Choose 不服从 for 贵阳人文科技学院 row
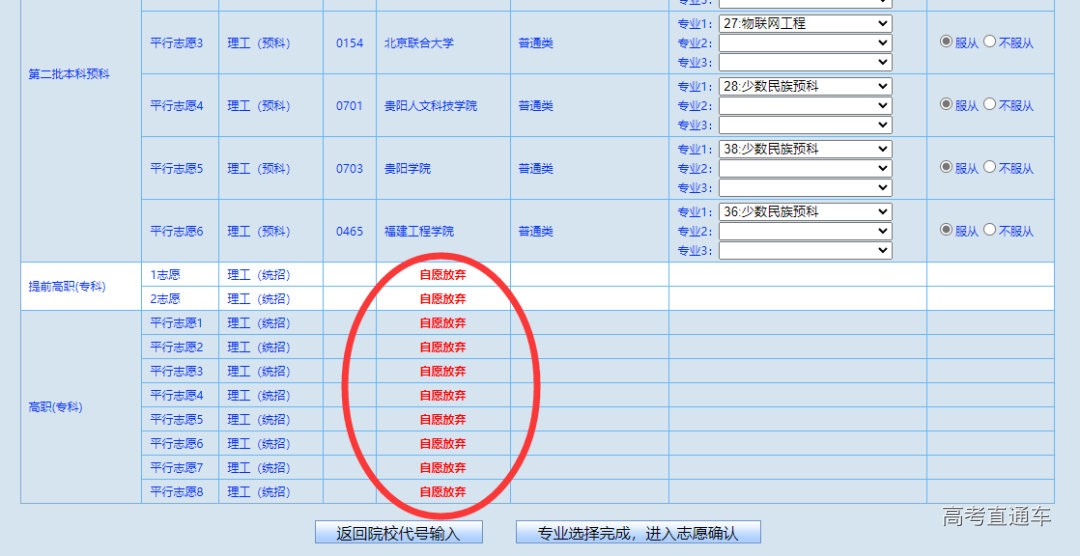The height and width of the screenshot is (556, 1080). point(990,104)
